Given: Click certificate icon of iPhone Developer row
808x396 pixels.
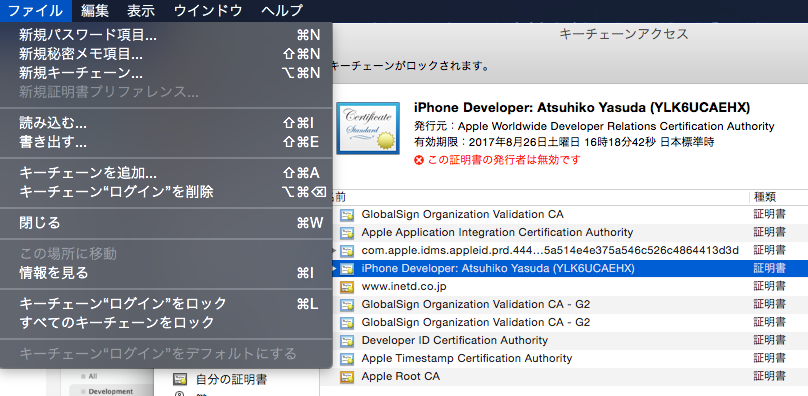Looking at the screenshot, I should click(x=347, y=269).
